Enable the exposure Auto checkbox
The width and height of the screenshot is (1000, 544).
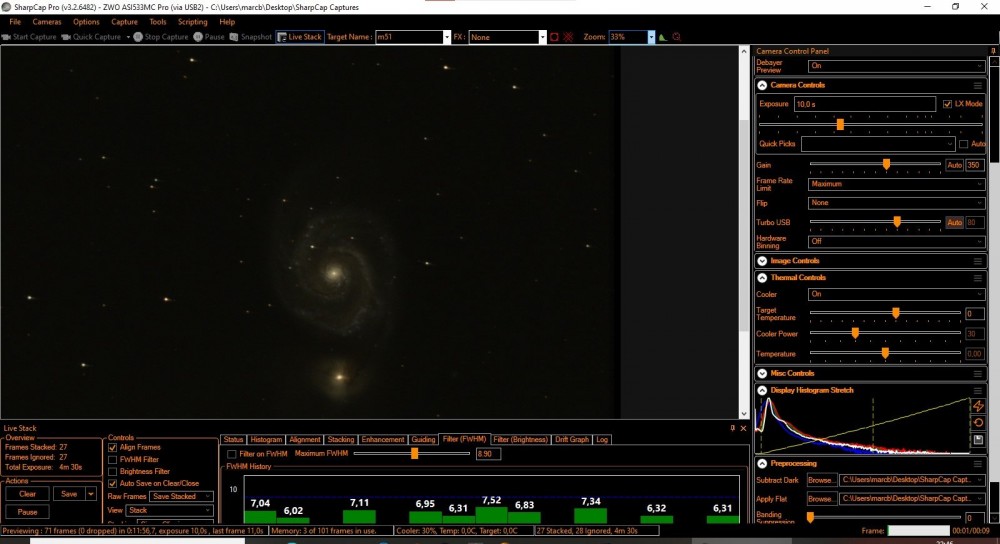pos(963,144)
